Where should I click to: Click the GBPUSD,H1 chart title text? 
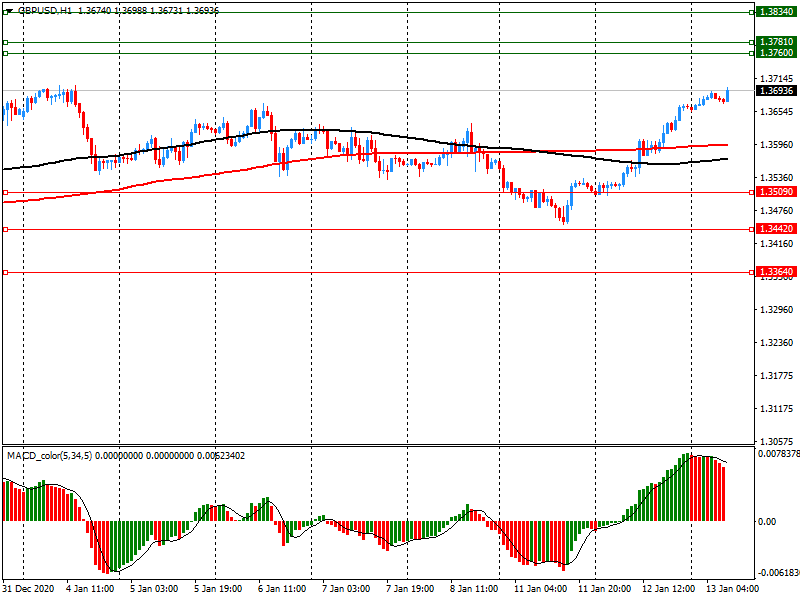[45, 9]
